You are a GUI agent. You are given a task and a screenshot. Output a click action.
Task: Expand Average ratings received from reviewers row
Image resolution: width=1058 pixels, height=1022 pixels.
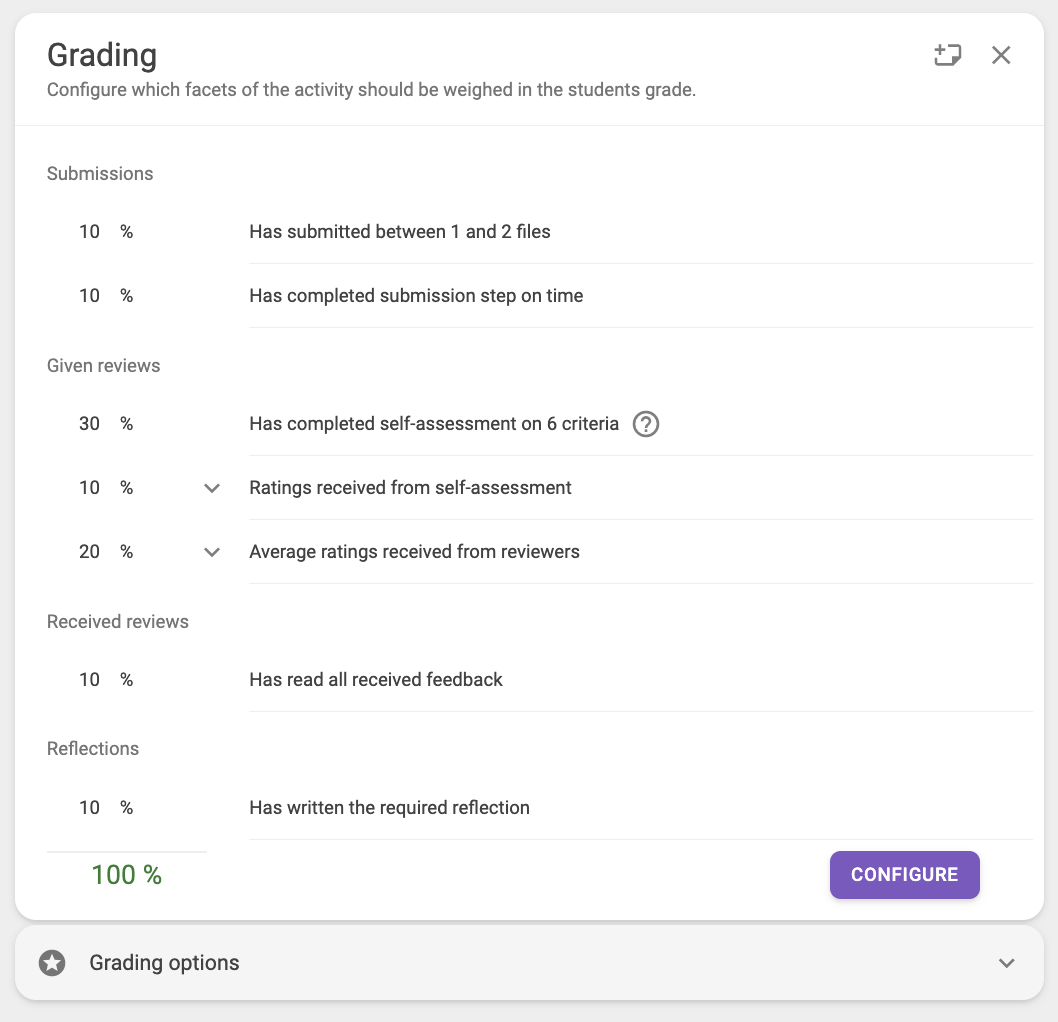click(212, 552)
